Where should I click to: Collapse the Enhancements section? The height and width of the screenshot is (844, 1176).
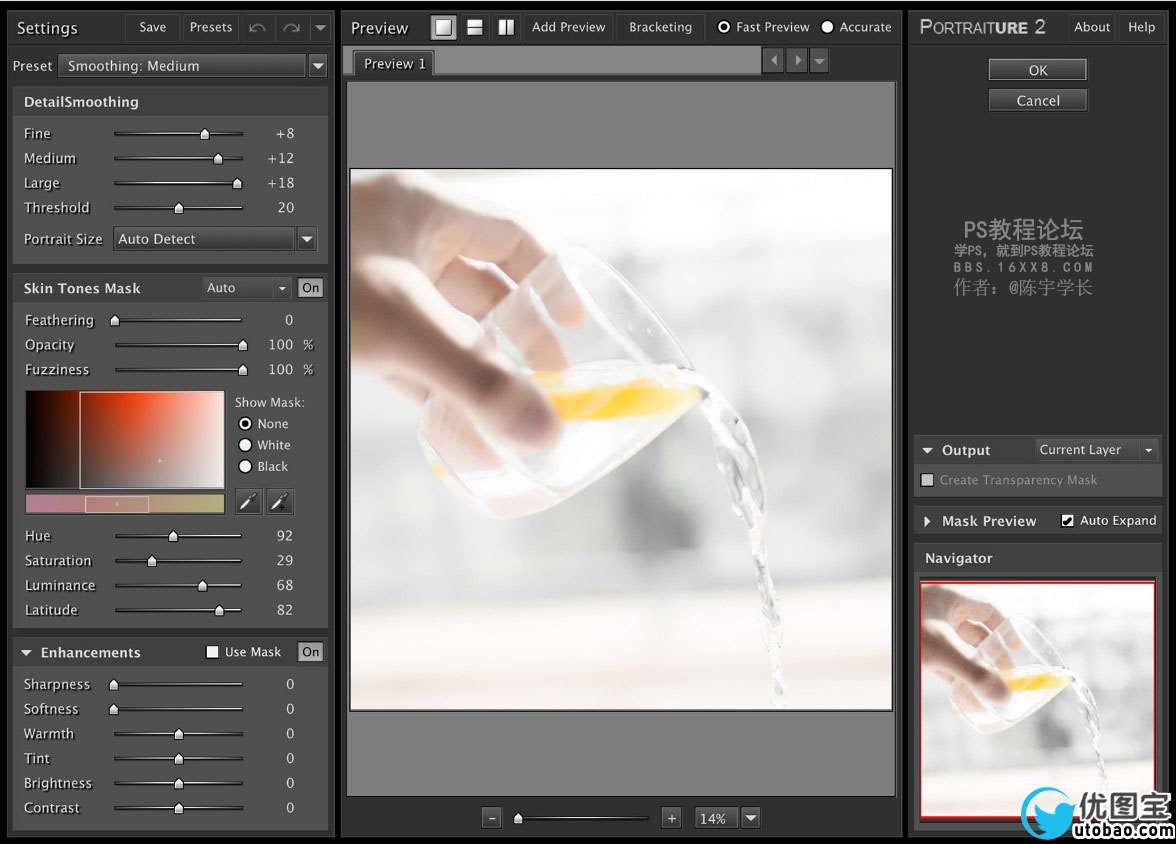pyautogui.click(x=26, y=653)
